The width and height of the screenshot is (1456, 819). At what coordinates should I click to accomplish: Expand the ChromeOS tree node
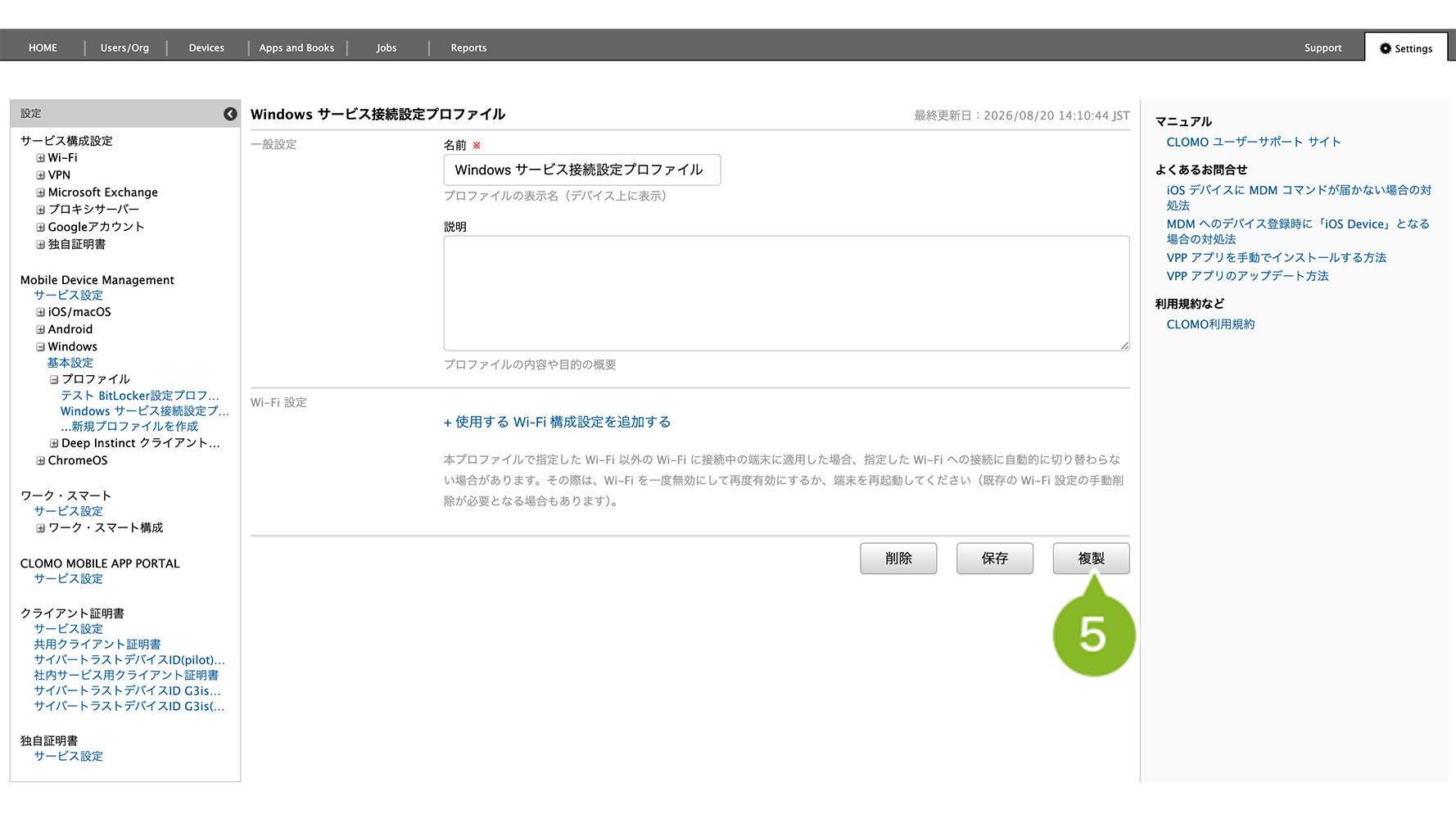pos(40,460)
